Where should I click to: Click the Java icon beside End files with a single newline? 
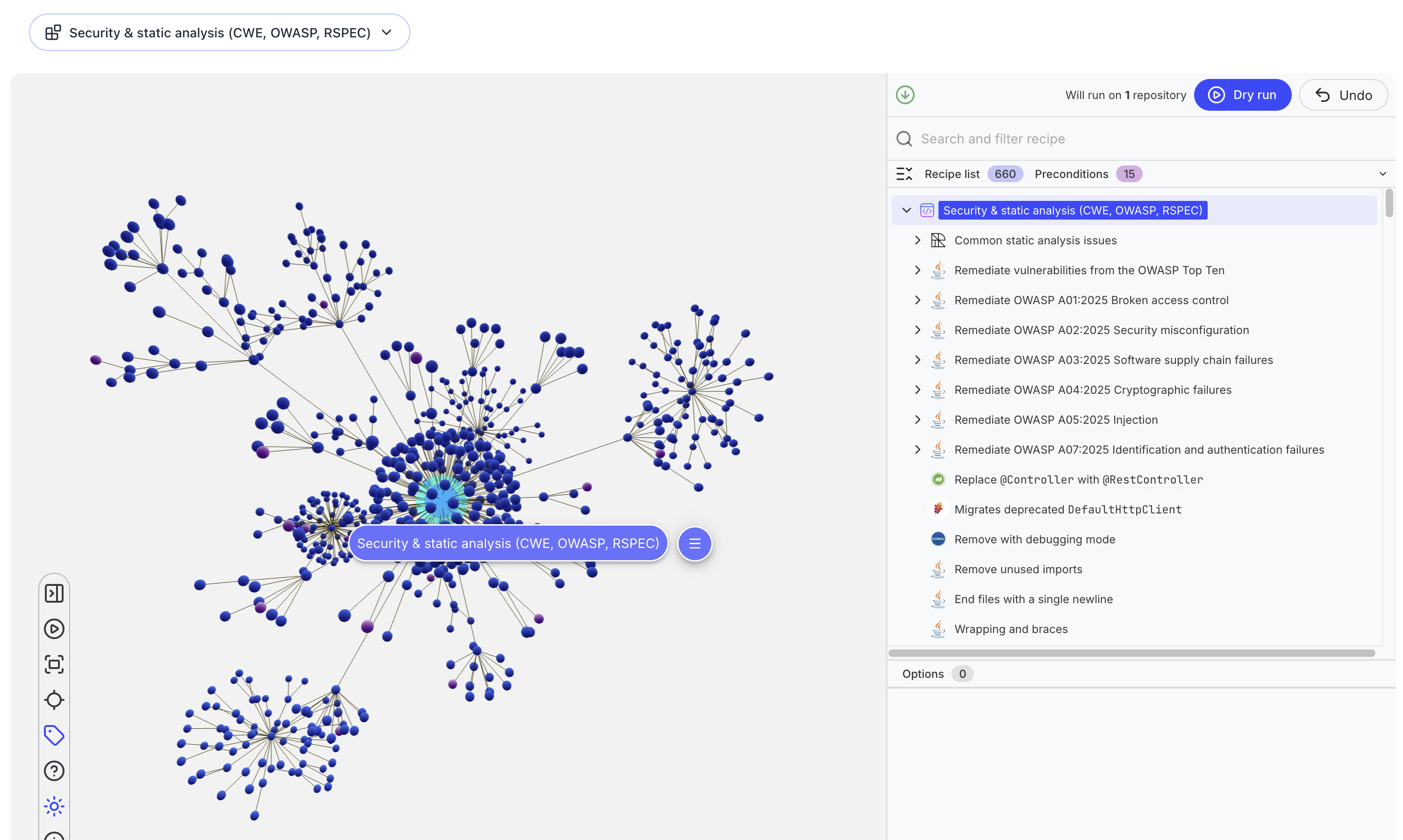[938, 599]
